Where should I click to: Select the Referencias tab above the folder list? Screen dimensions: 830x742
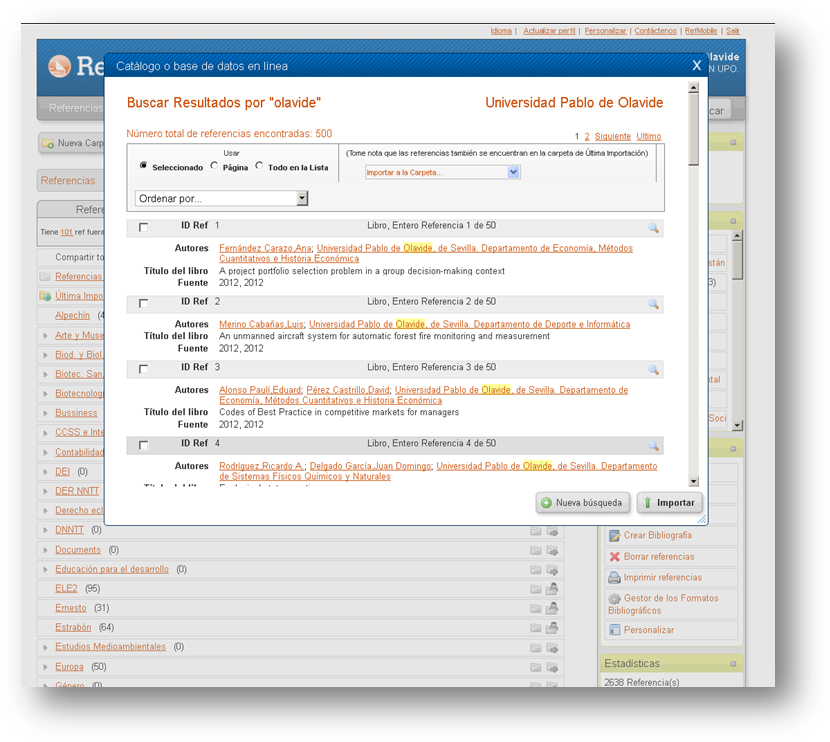(68, 180)
